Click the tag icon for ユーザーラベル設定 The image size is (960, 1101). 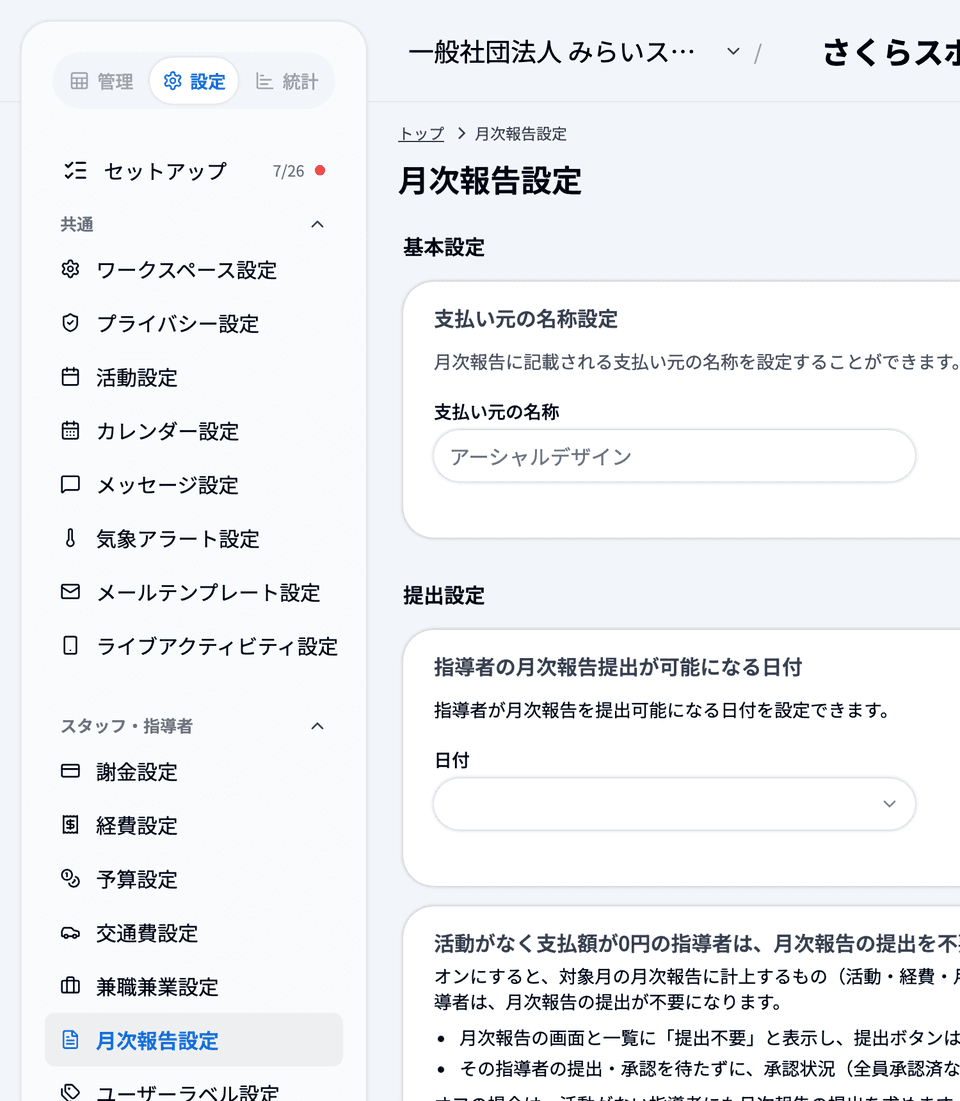[70, 1093]
